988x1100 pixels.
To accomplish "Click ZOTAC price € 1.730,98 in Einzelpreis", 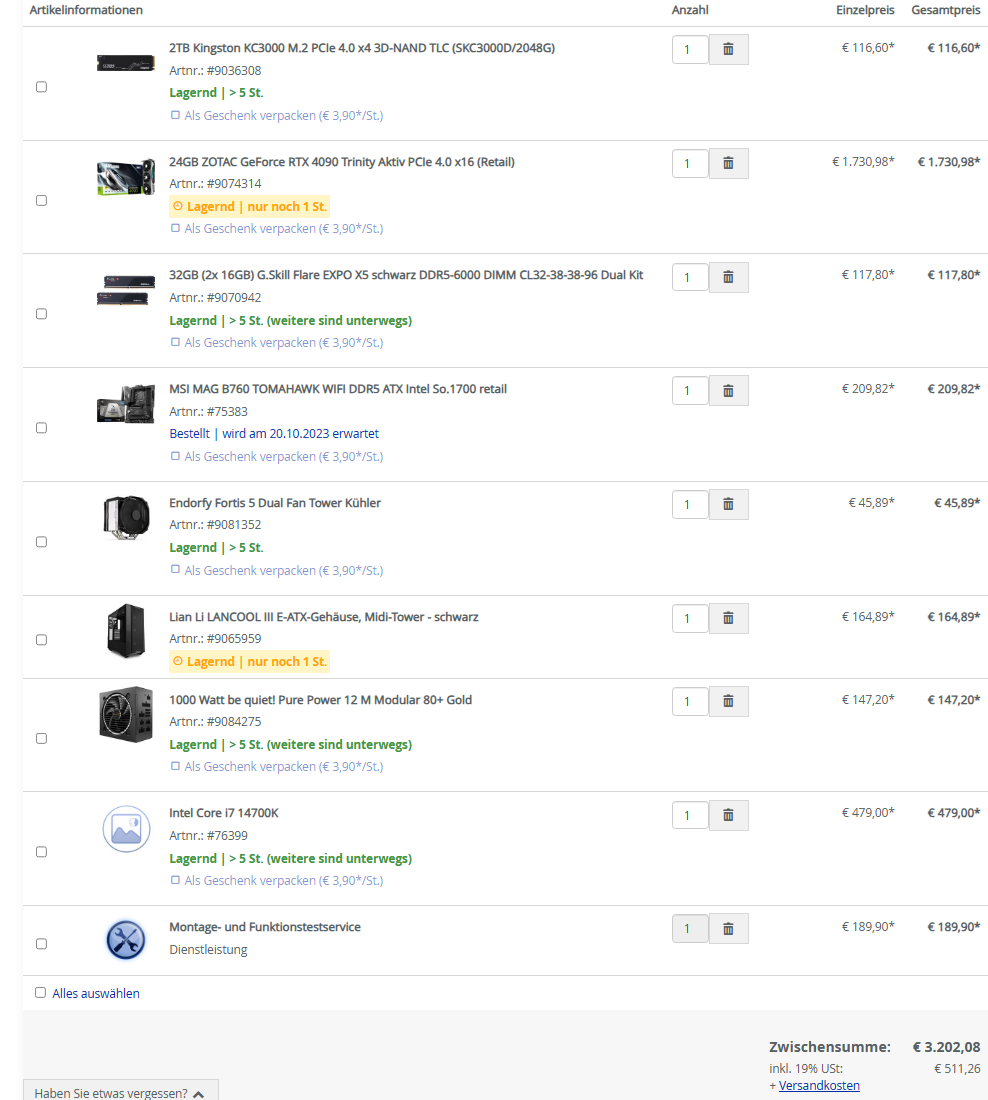I will 863,162.
